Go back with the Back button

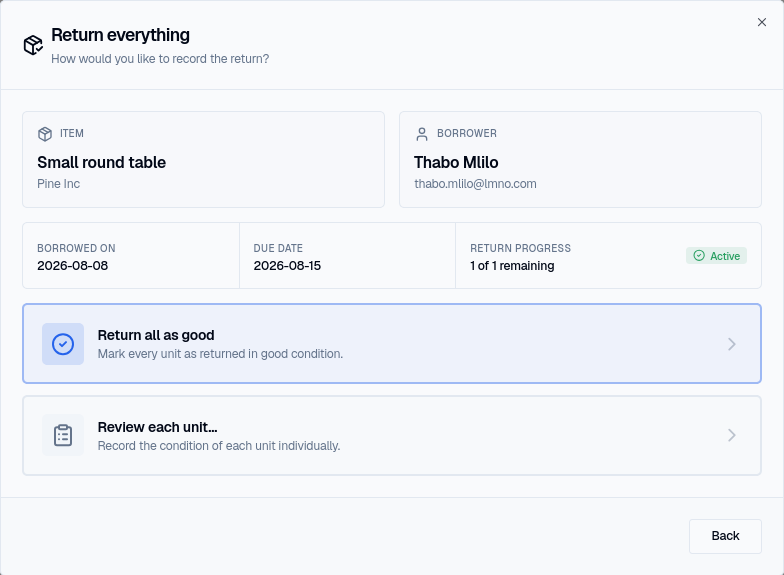point(725,536)
